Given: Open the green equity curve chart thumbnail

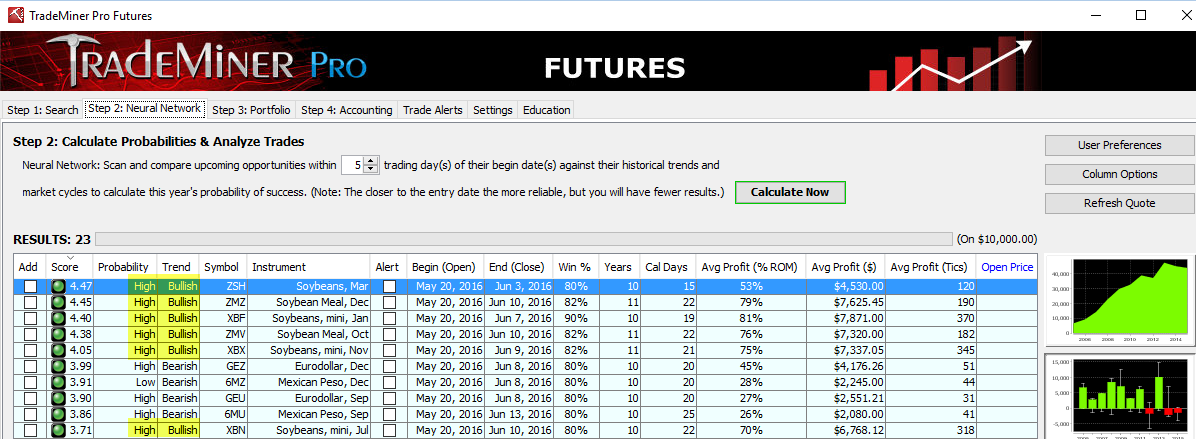Looking at the screenshot, I should (x=1119, y=300).
